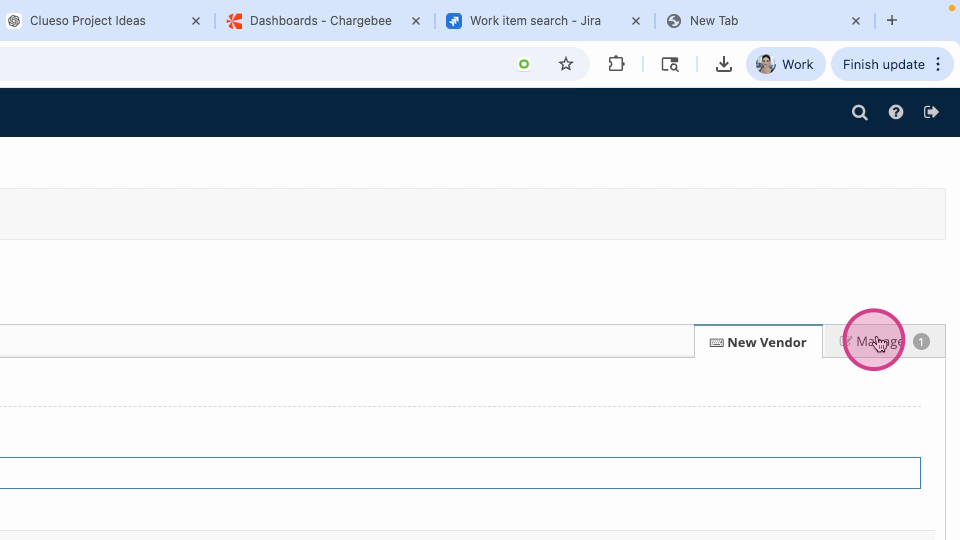The height and width of the screenshot is (540, 960).
Task: Click the green circle extension icon in address bar
Action: point(524,64)
